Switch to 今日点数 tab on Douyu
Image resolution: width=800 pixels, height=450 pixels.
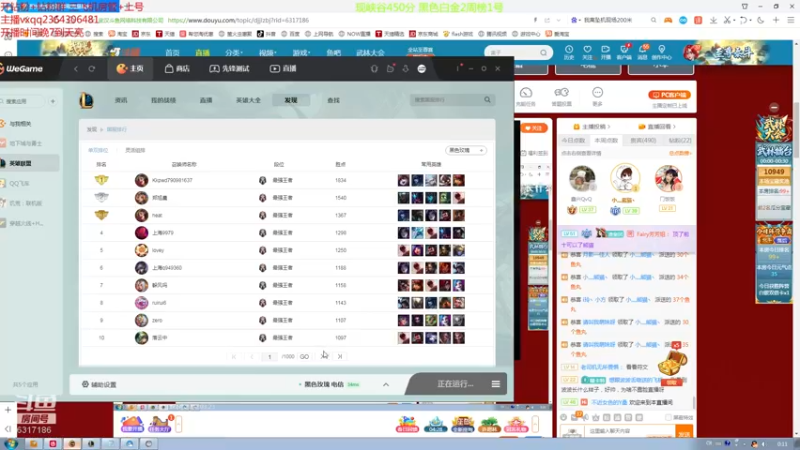point(573,140)
